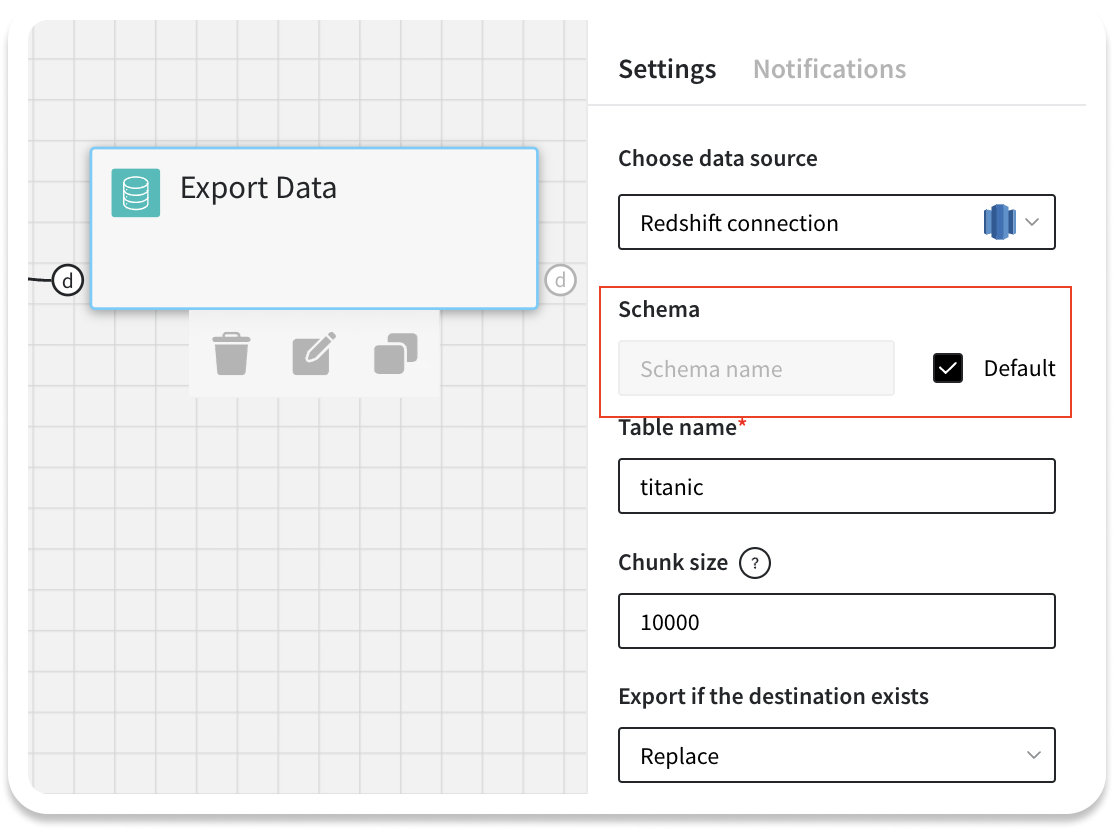Switch to the Settings tab
Viewport: 1114px width, 830px height.
pos(667,69)
